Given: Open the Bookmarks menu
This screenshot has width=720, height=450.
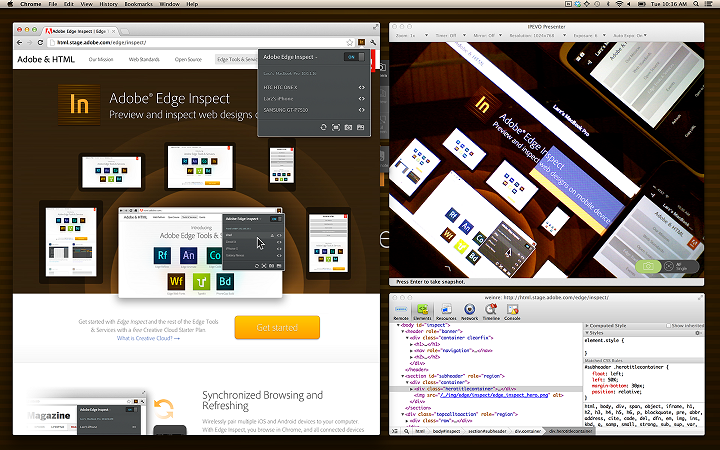Looking at the screenshot, I should [x=139, y=4].
